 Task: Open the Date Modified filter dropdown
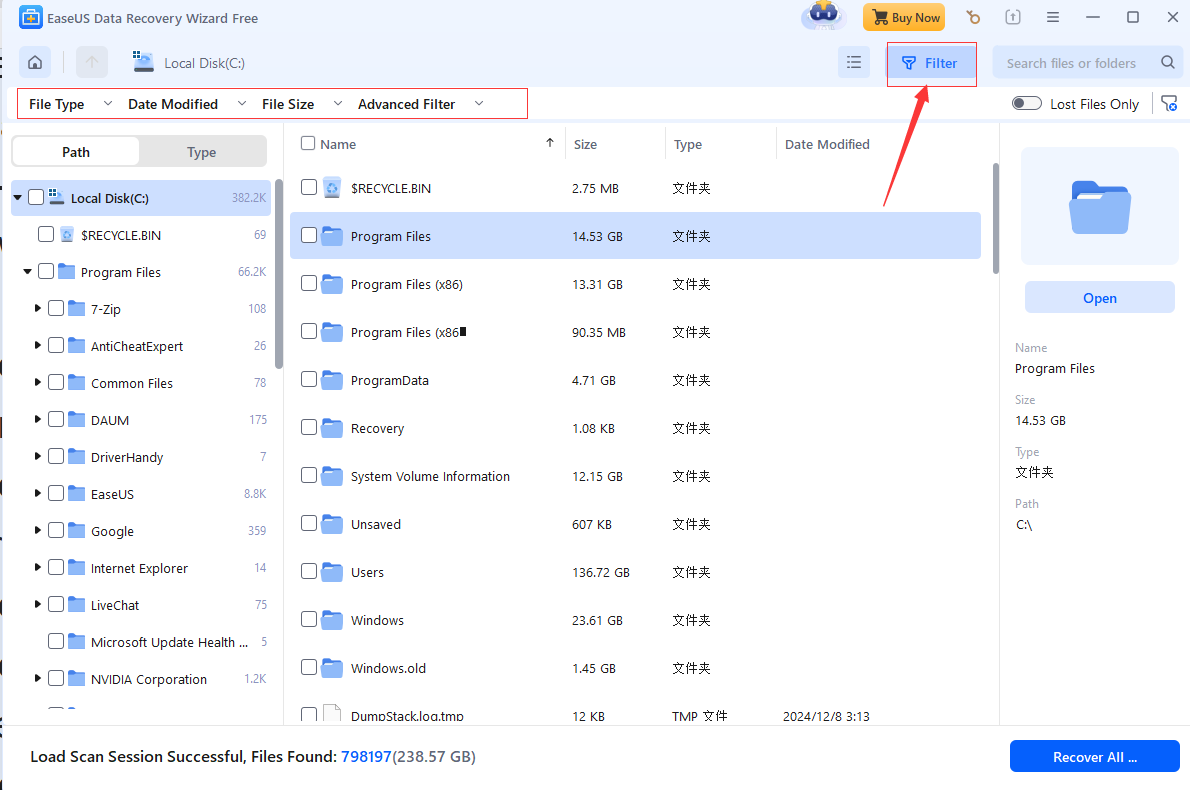click(187, 104)
